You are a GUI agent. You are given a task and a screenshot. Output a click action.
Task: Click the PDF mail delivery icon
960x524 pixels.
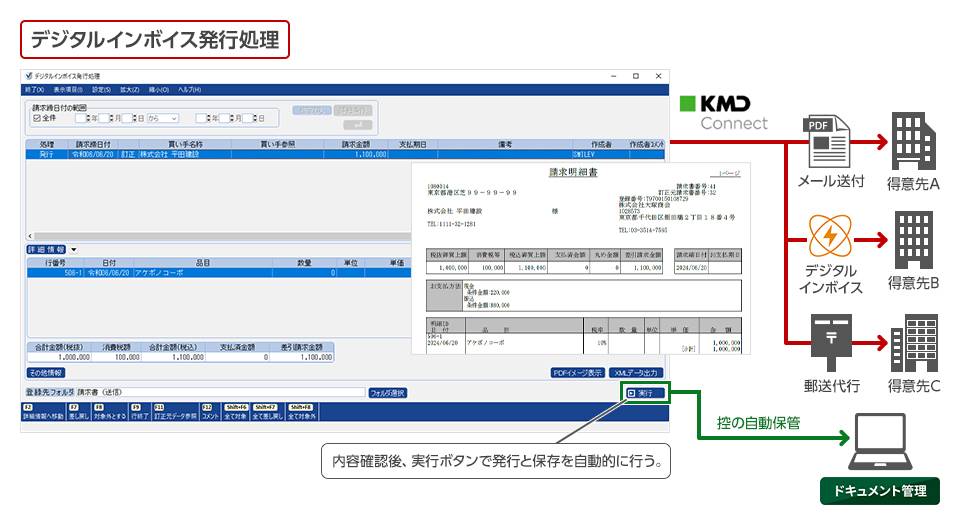827,140
